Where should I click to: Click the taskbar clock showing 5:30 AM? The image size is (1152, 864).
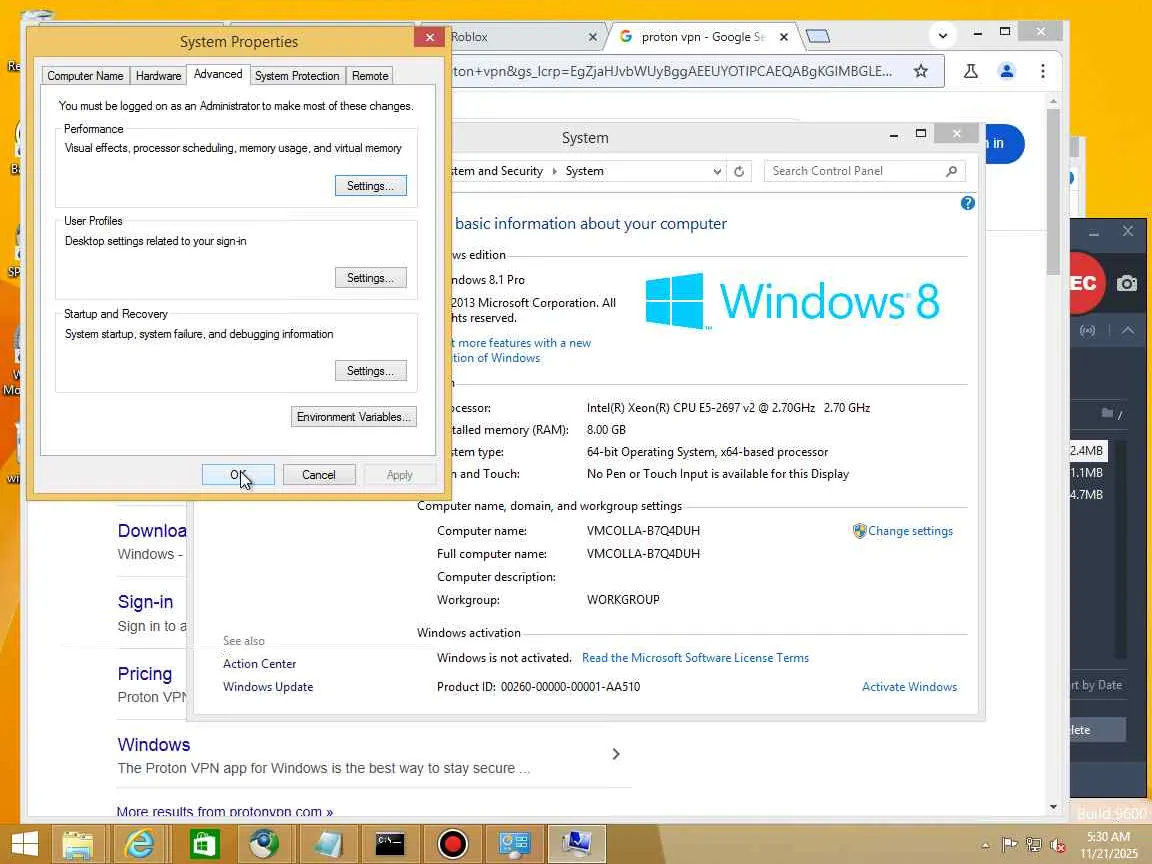coord(1108,845)
